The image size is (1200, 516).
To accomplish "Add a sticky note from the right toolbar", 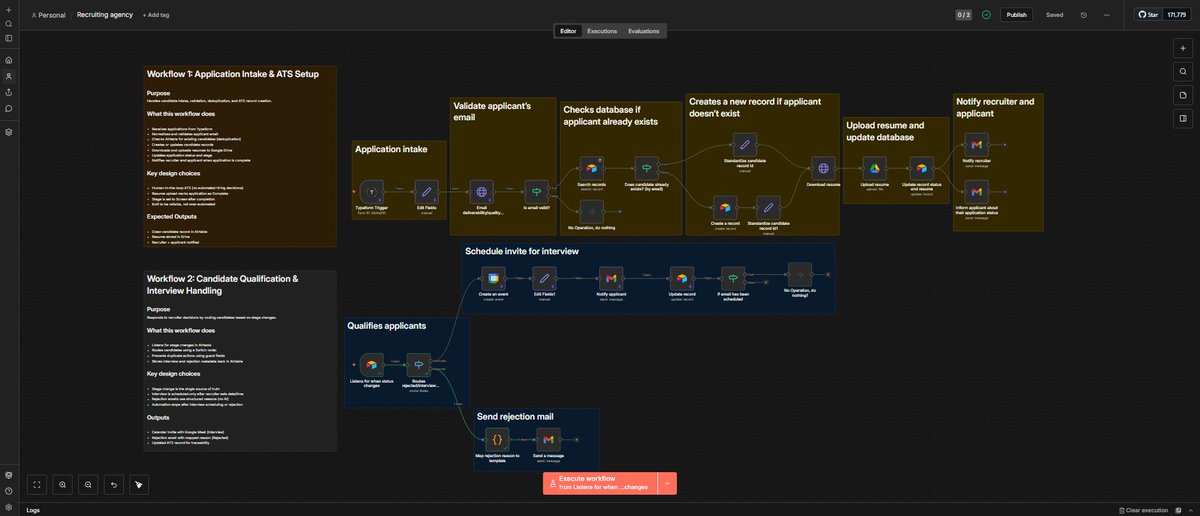I will click(1182, 95).
